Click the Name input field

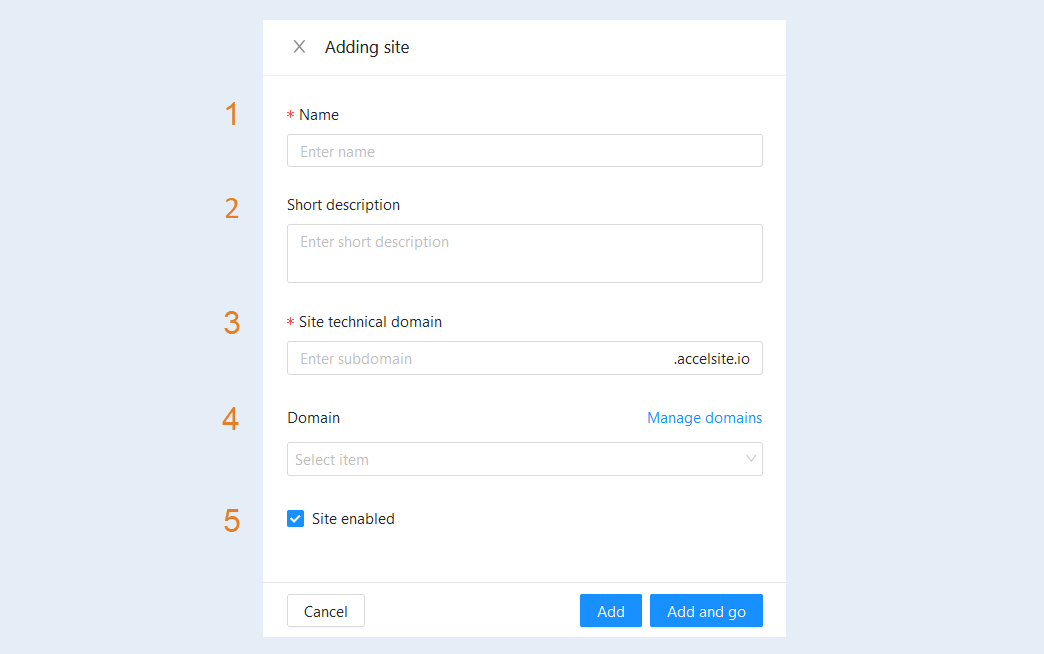[525, 151]
